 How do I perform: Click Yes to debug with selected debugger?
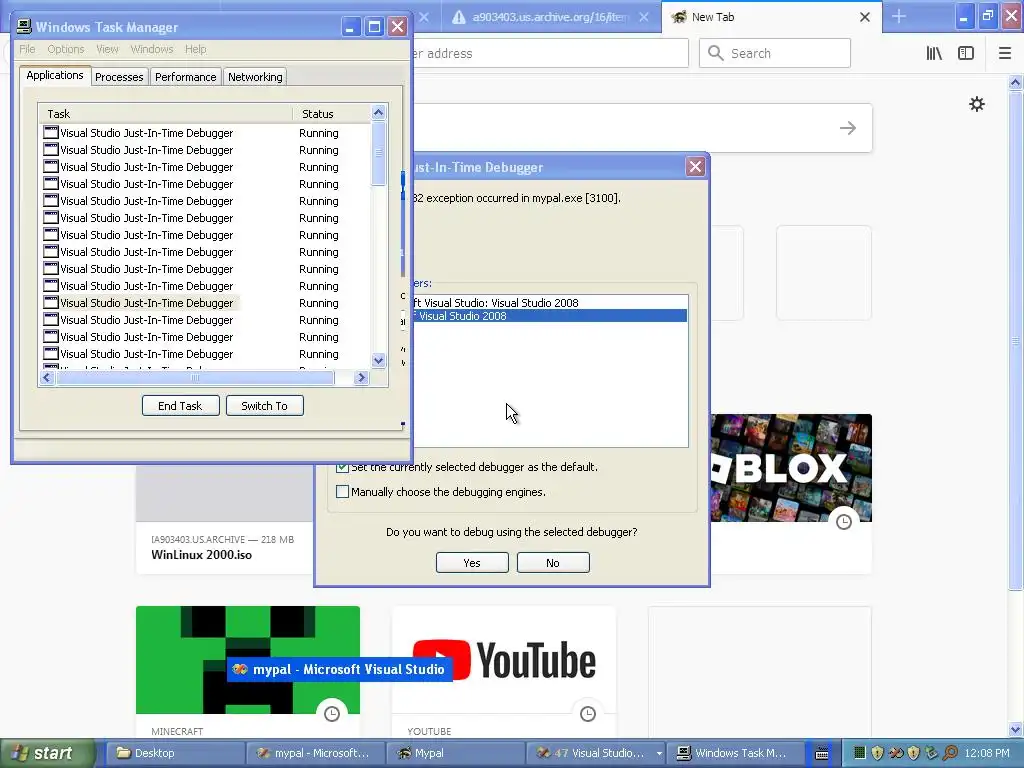(x=472, y=563)
